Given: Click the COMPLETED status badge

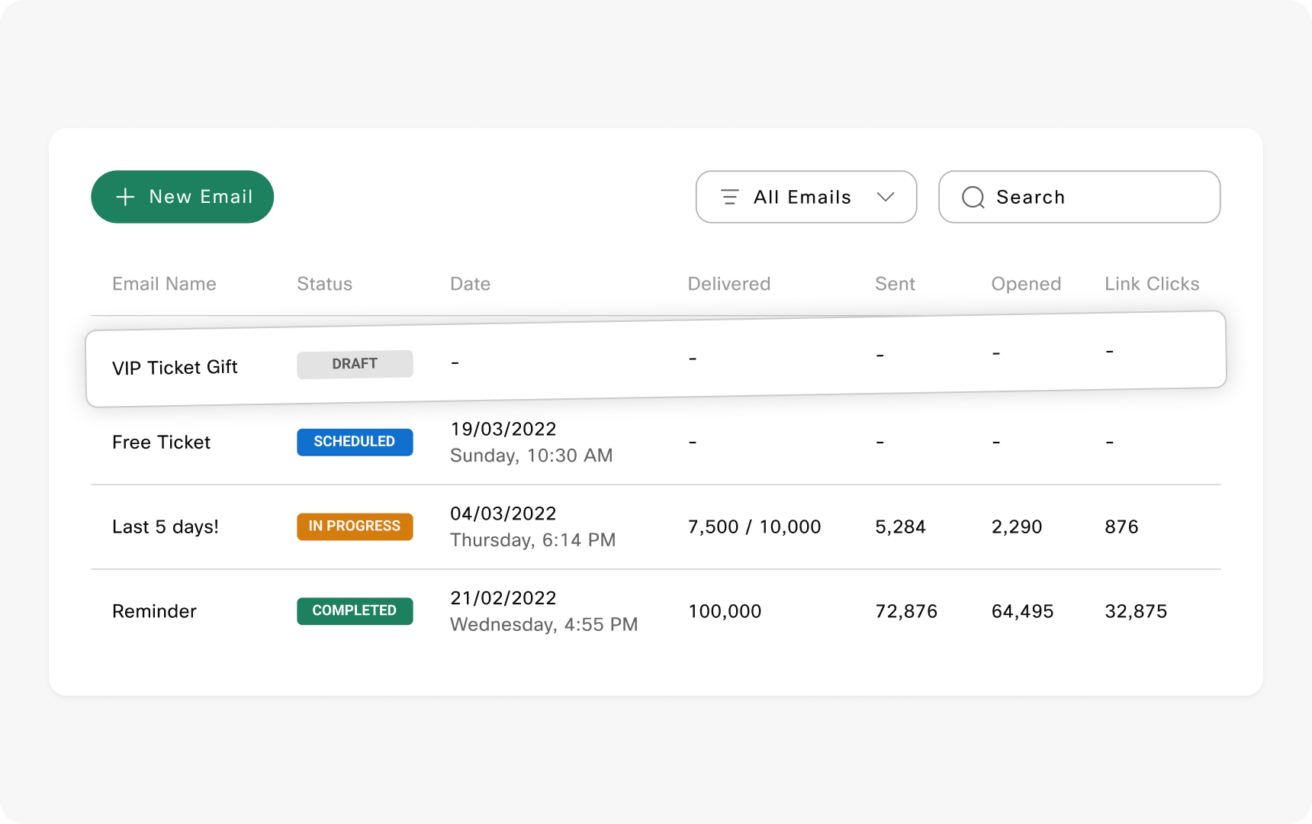Looking at the screenshot, I should (355, 611).
